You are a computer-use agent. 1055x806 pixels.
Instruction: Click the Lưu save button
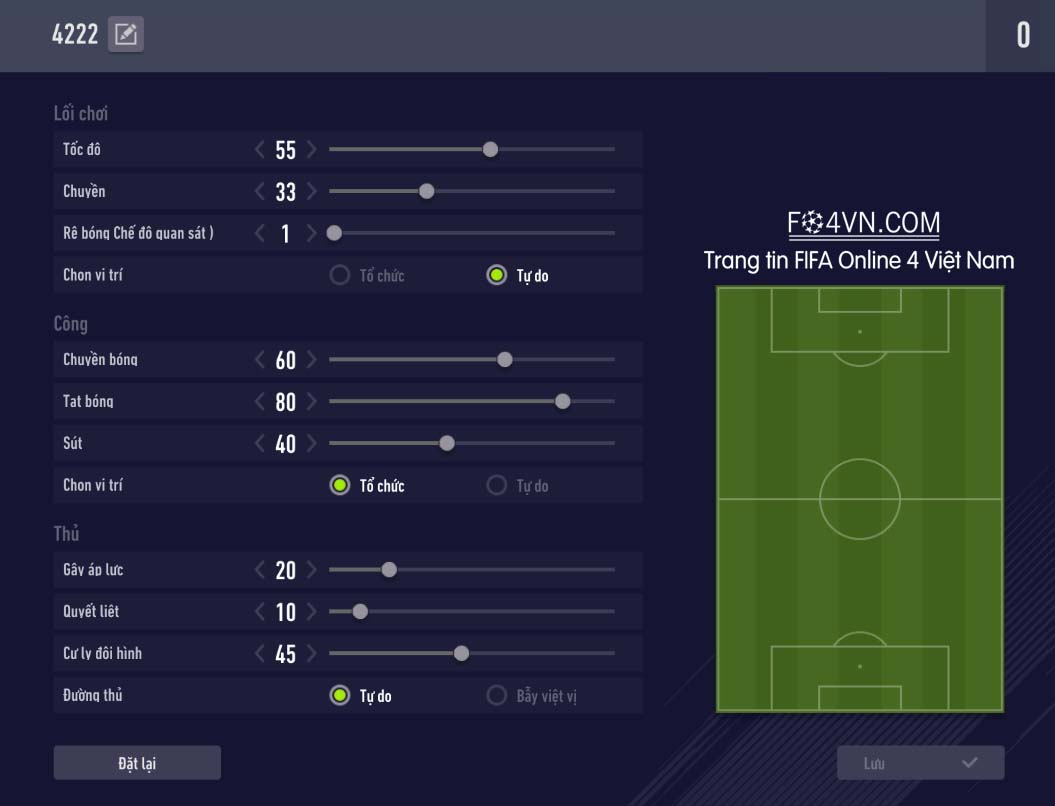coord(920,763)
